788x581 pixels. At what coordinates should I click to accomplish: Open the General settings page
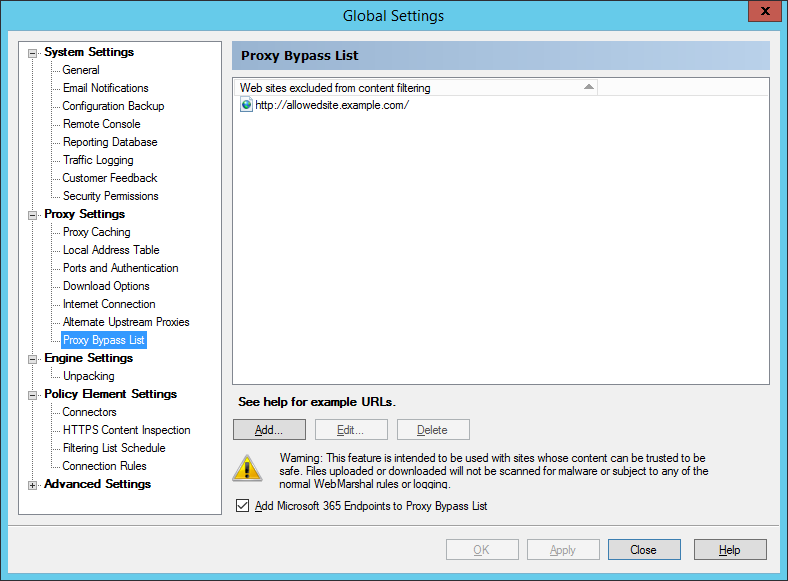click(x=81, y=70)
